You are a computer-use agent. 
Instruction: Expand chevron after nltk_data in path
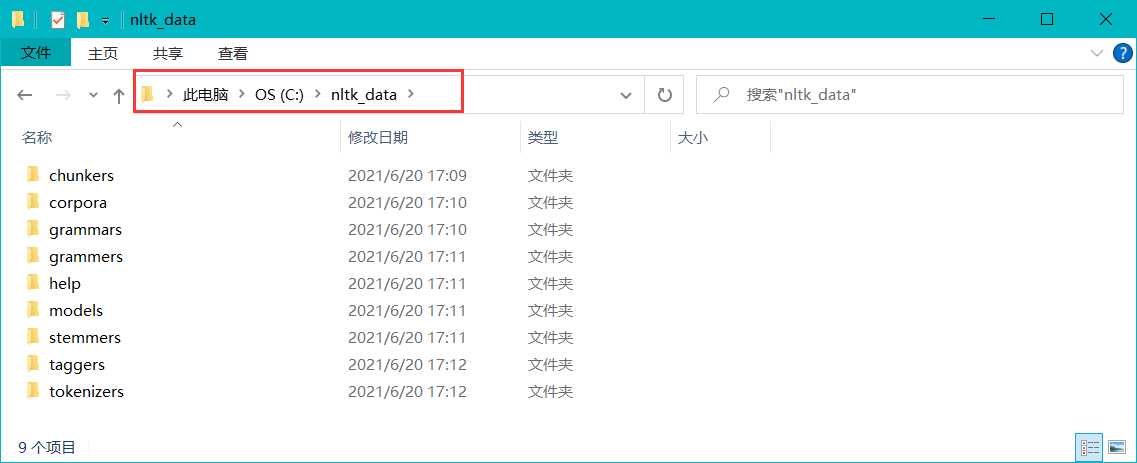pos(412,94)
